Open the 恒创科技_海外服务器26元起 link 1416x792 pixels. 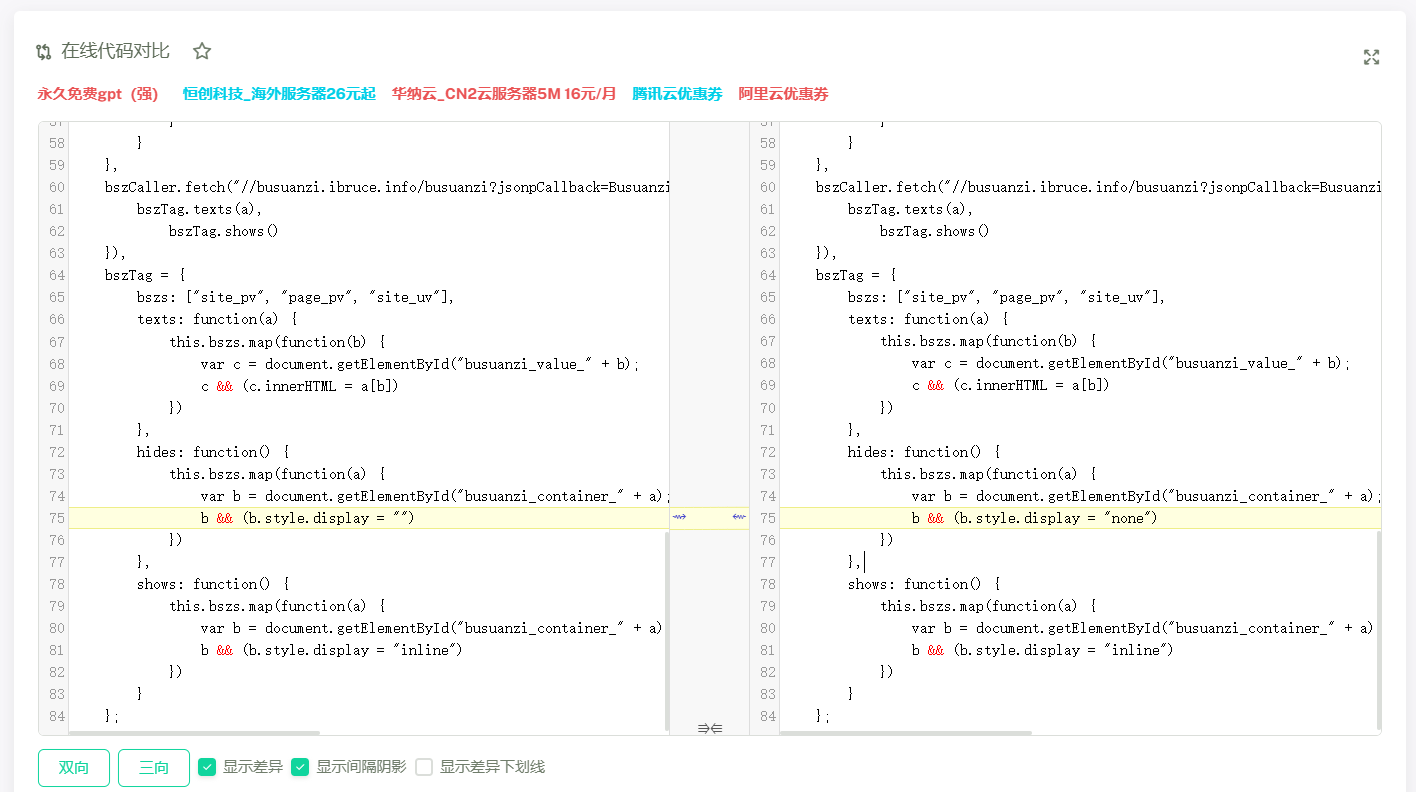point(279,94)
